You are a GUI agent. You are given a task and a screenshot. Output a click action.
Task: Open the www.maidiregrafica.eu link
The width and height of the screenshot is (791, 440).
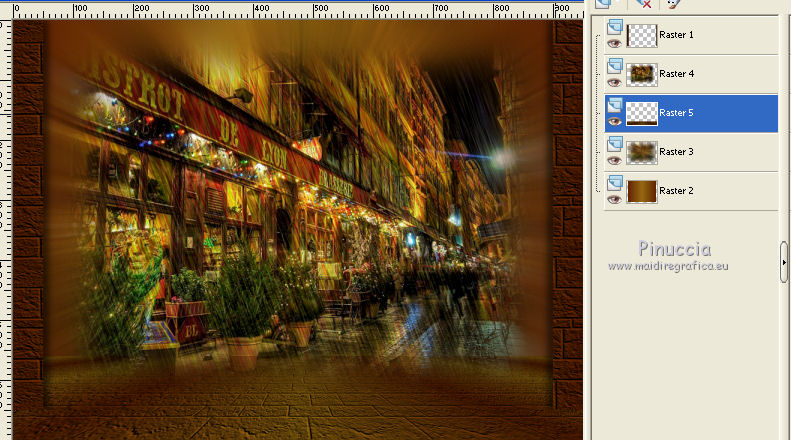coord(668,266)
